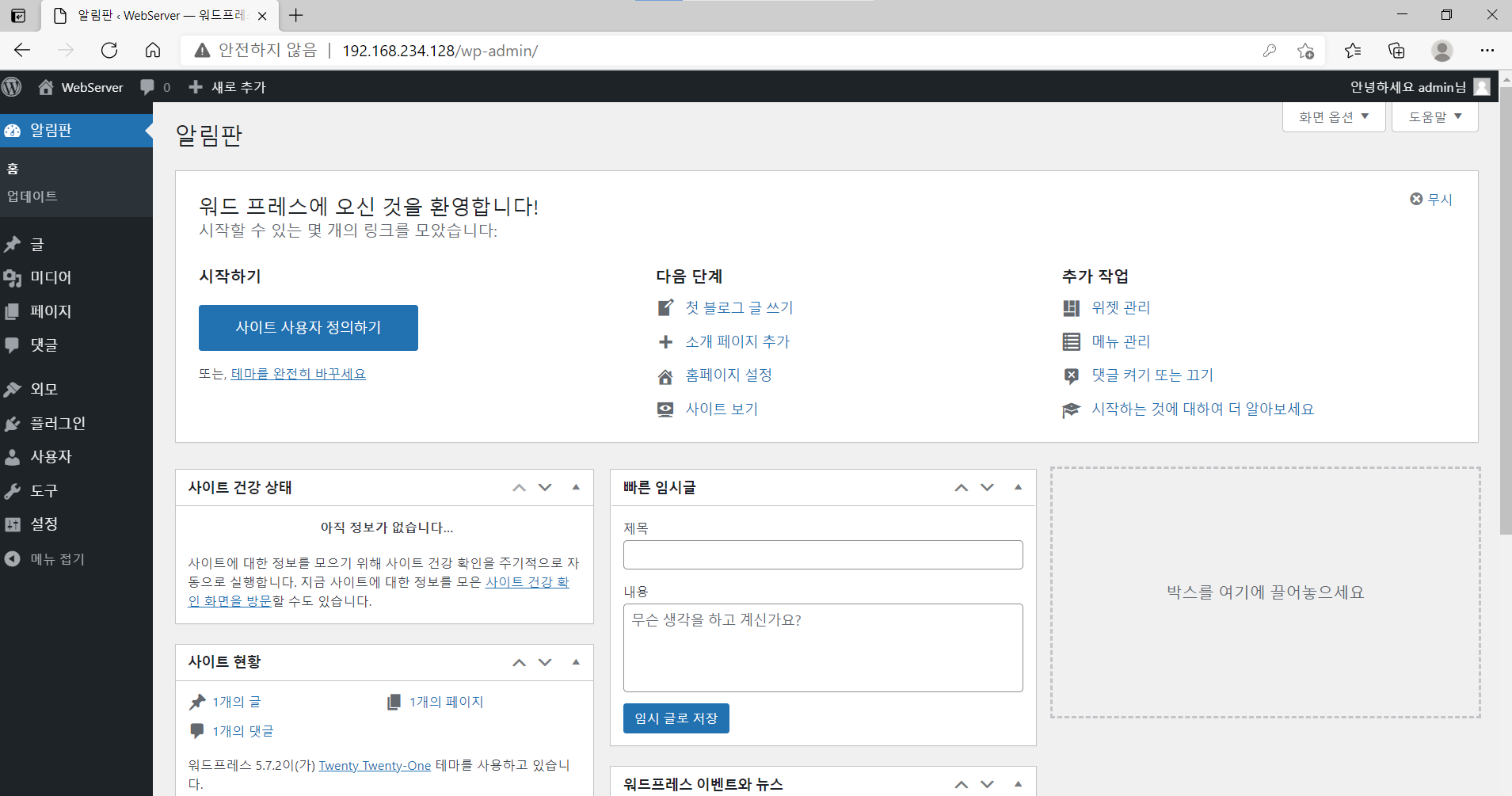Open admin user avatar in admin bar
Image resolution: width=1512 pixels, height=796 pixels.
[x=1482, y=87]
